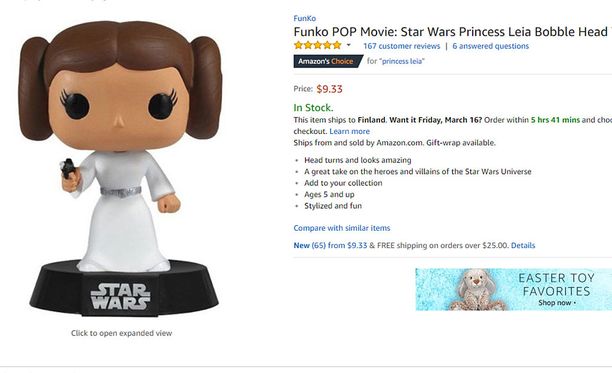Open the 167 customer reviews link
This screenshot has height=373, width=612.
(x=401, y=46)
